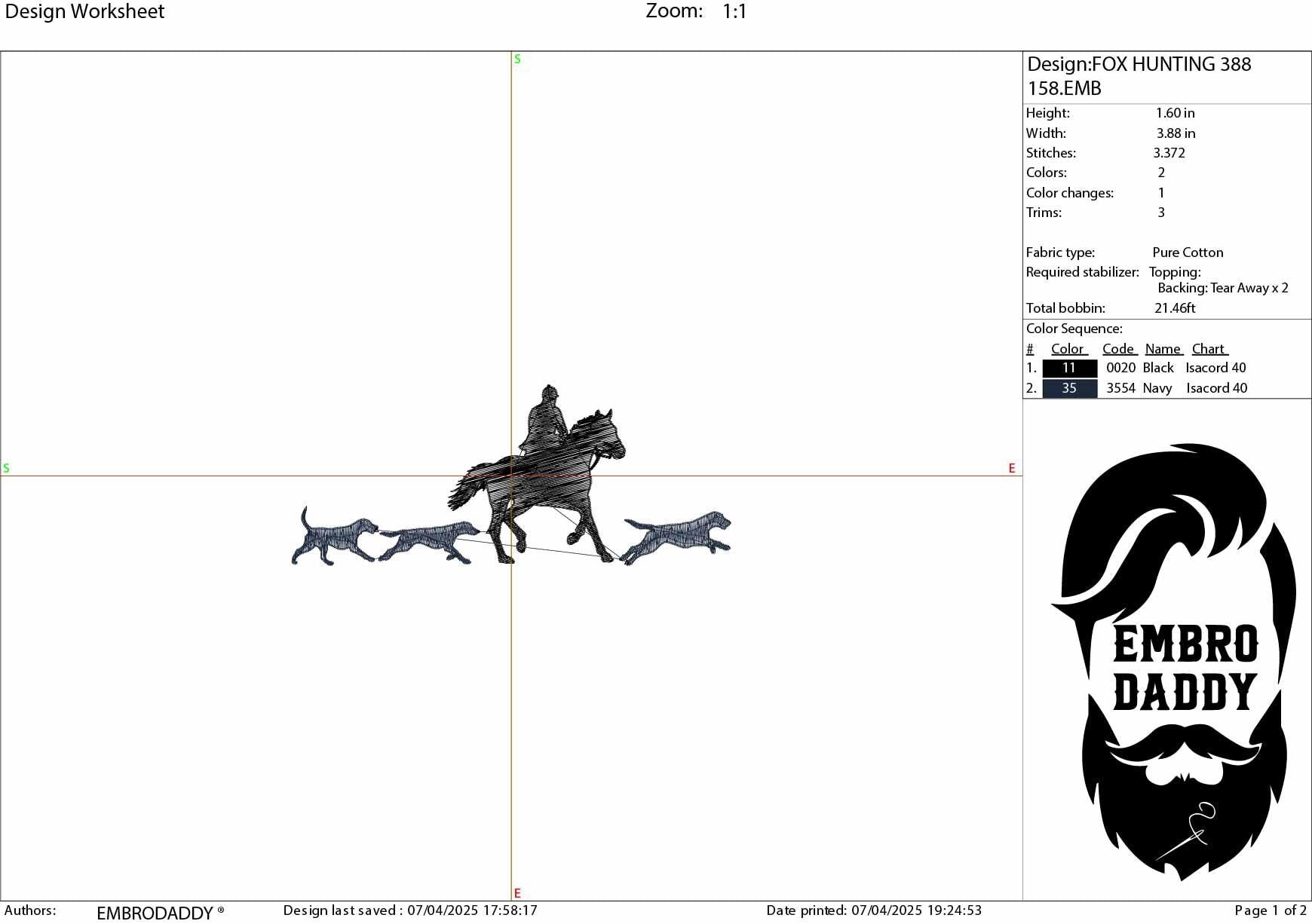Click the 'Authors:' label

point(30,910)
